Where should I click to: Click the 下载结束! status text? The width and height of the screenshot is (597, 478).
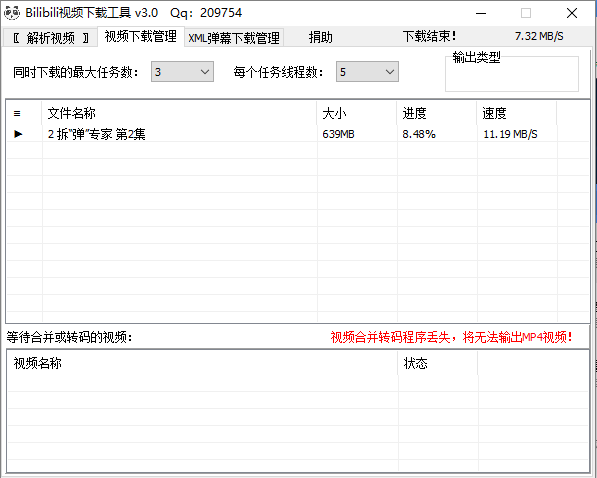tap(429, 37)
